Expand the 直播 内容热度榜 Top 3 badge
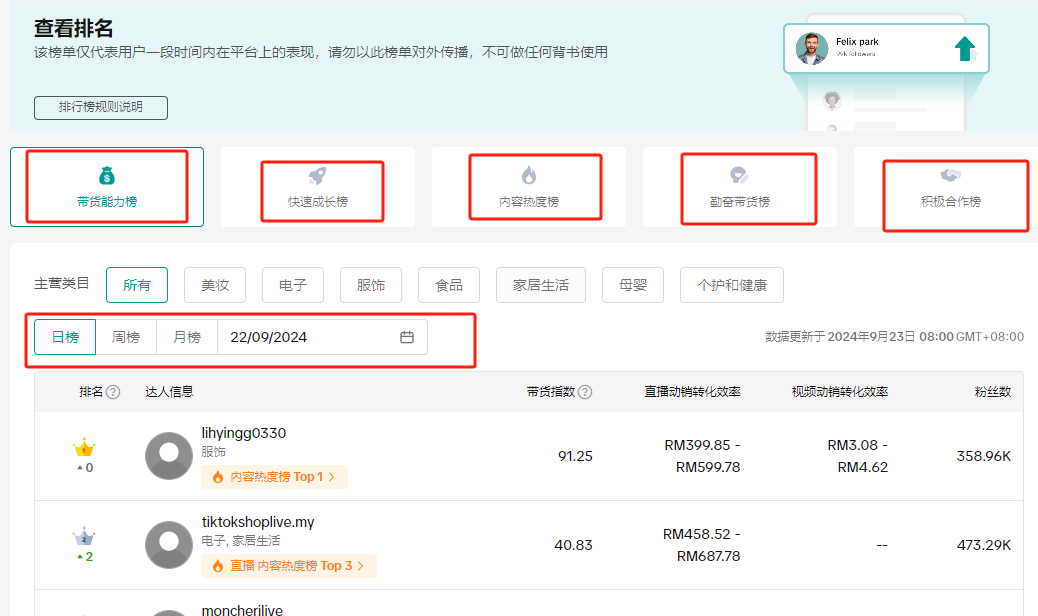 pos(289,566)
